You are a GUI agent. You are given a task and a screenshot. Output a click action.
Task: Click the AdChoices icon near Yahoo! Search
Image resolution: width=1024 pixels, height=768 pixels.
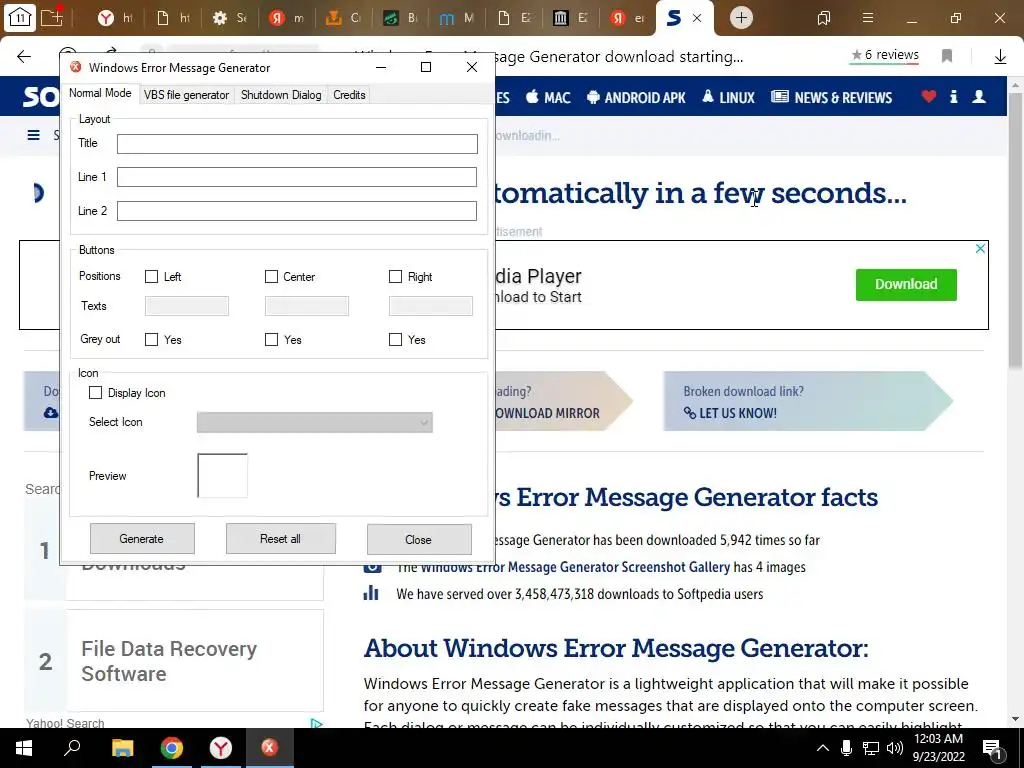316,724
